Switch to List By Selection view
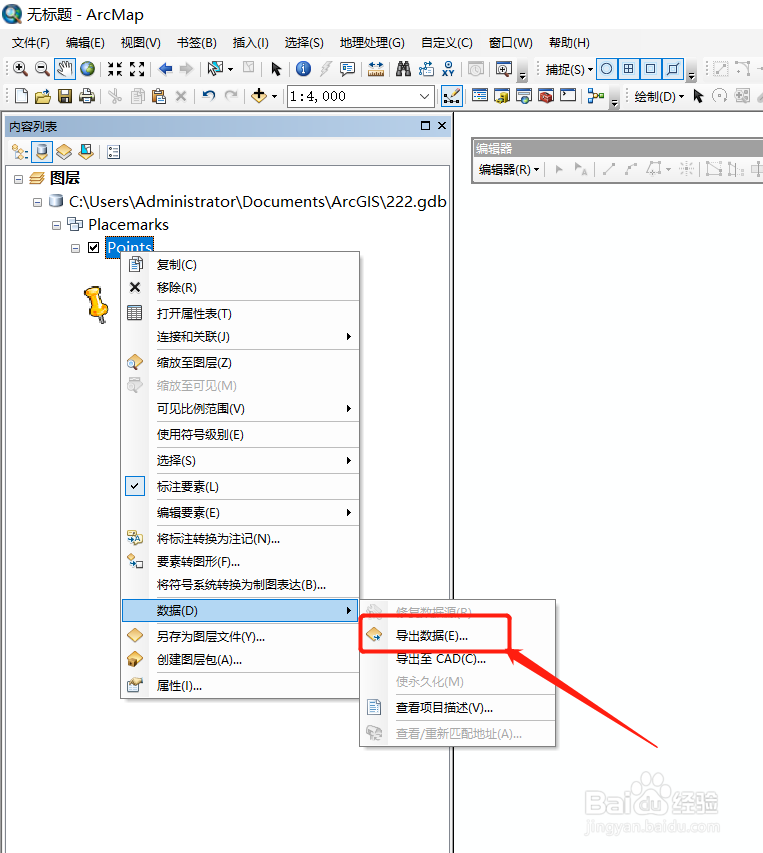Screen dimensions: 763x853 (86, 152)
